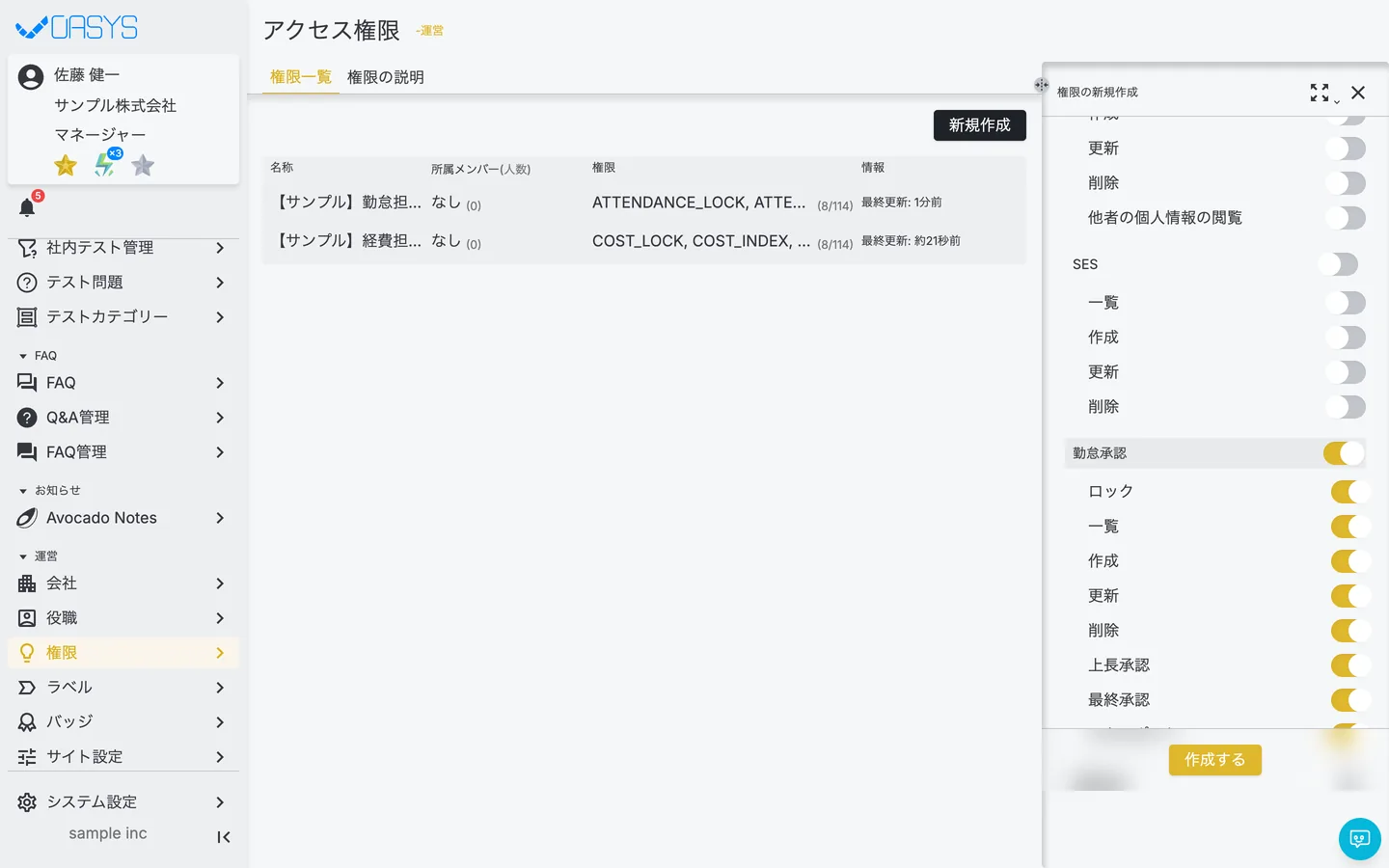Open システム設定 with the gear icon

click(123, 802)
